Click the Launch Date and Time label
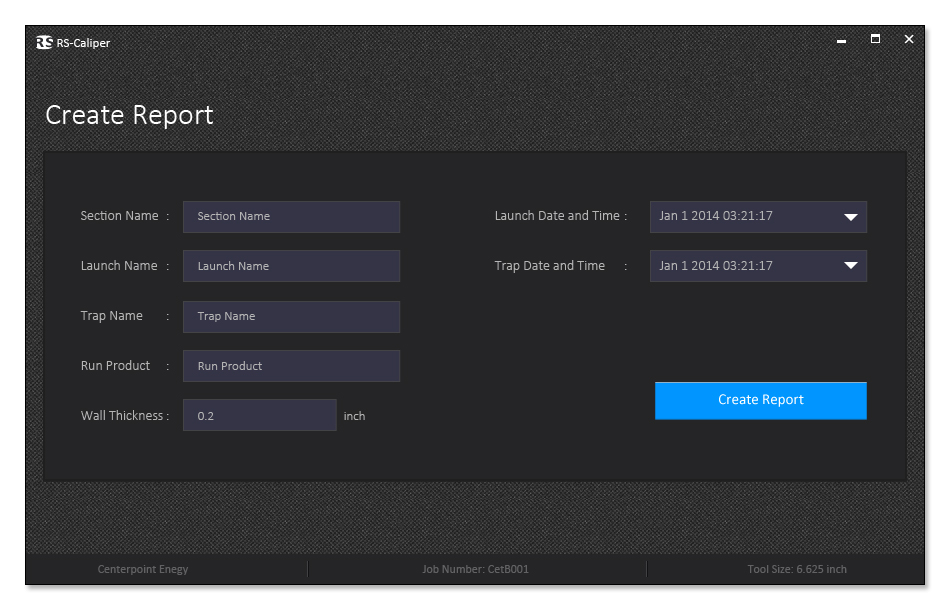The image size is (950, 610). (x=557, y=216)
